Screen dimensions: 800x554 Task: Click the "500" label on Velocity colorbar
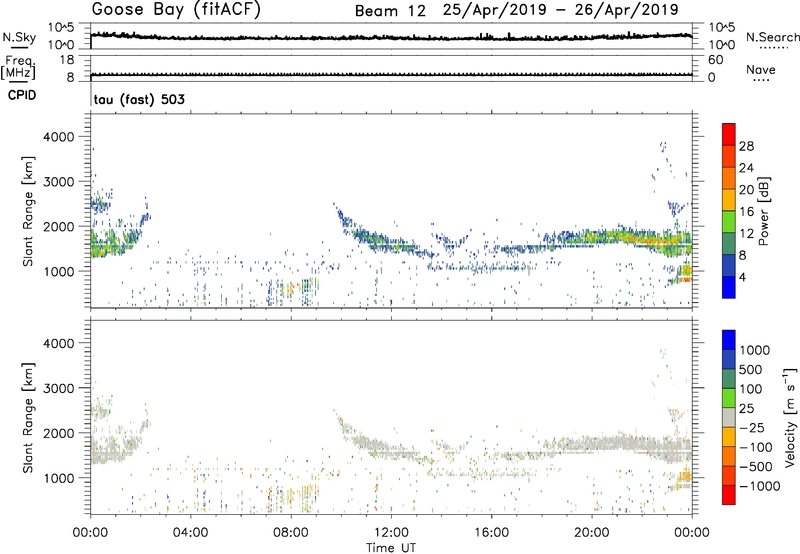click(751, 370)
